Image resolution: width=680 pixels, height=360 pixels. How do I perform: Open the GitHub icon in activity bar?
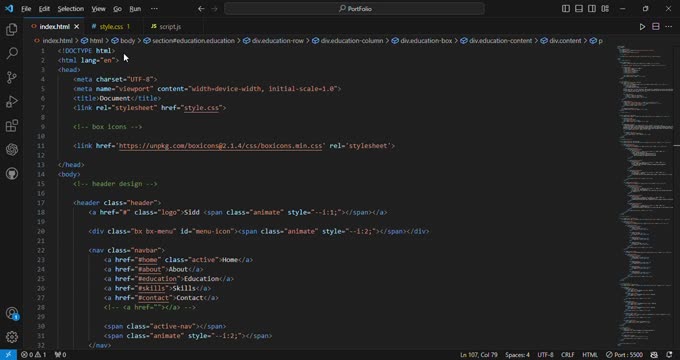click(12, 174)
